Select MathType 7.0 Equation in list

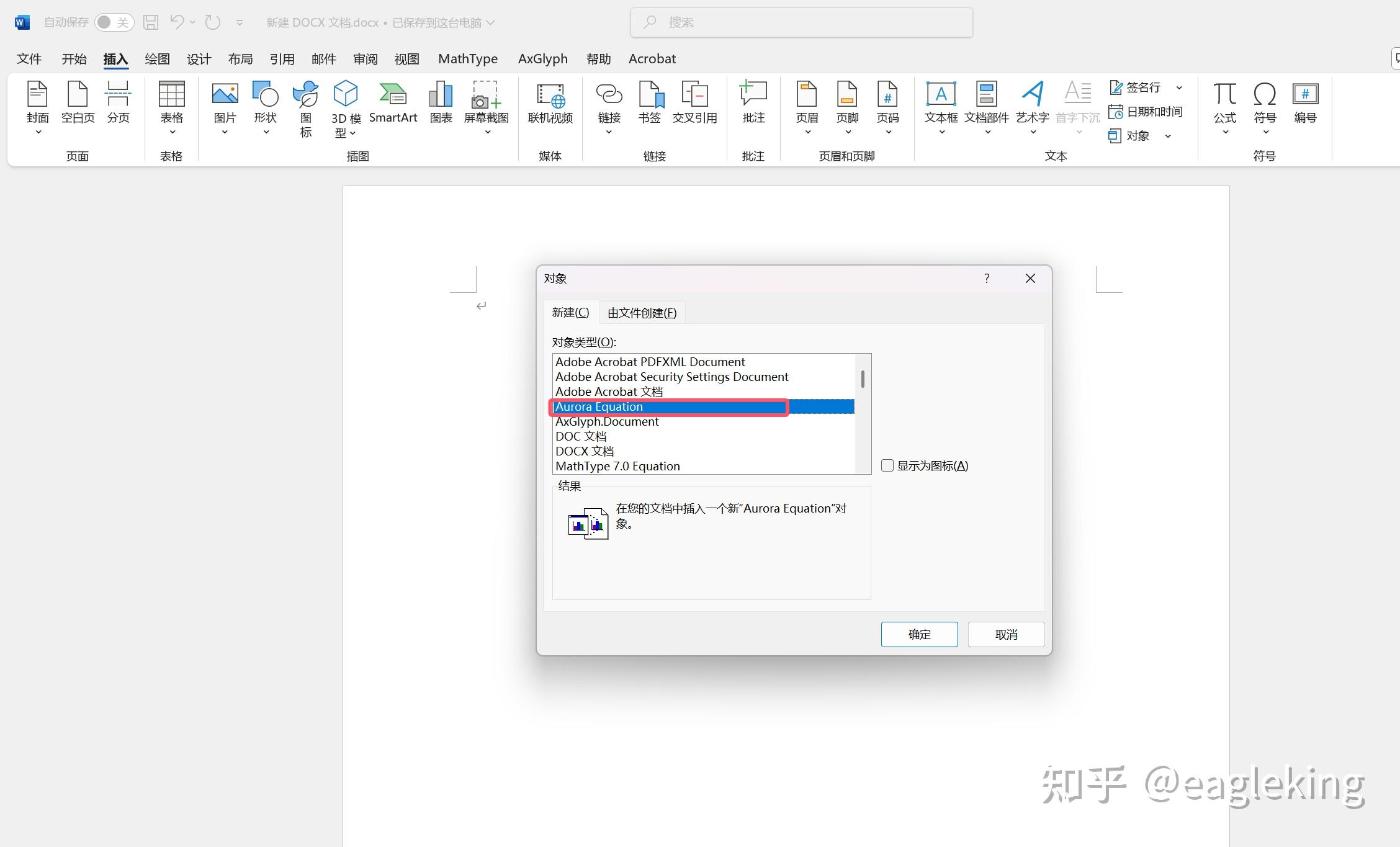coord(703,466)
